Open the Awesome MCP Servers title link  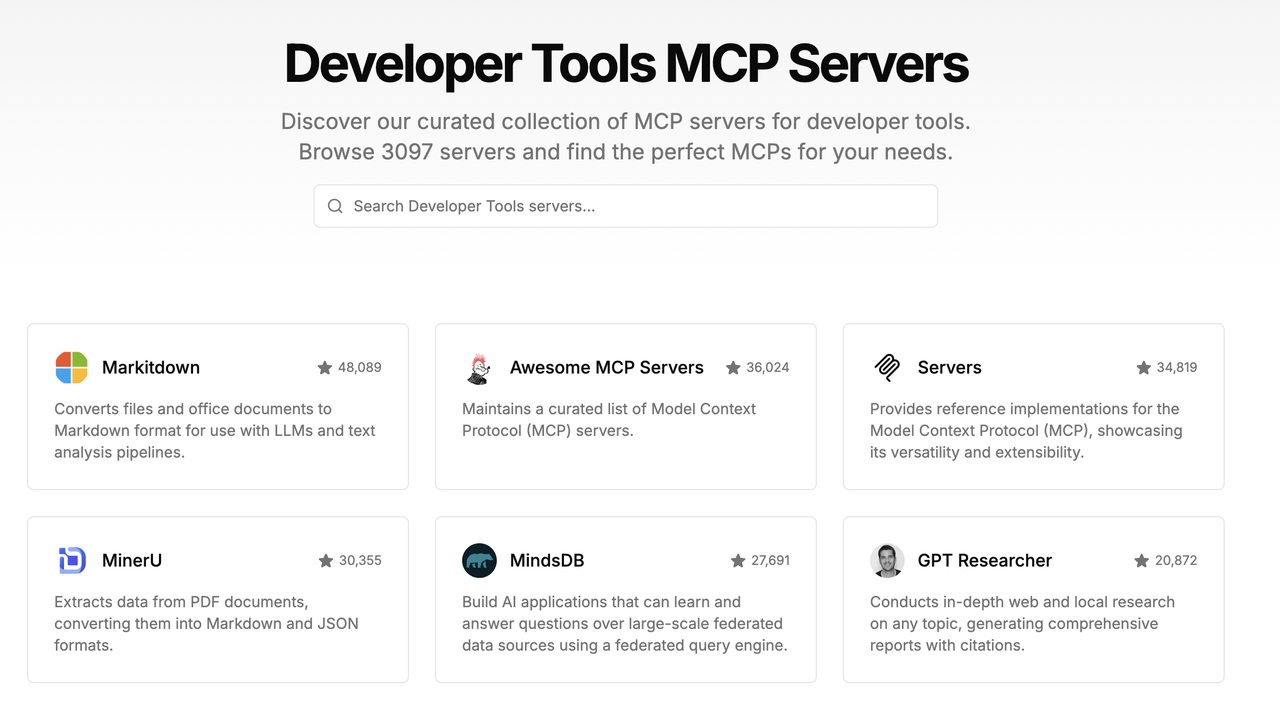pyautogui.click(x=607, y=367)
